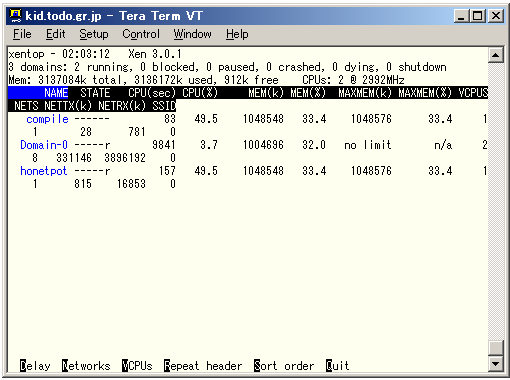Image resolution: width=510 pixels, height=380 pixels.
Task: Click Domain-0 NETTX value 331146
Action: [74, 158]
